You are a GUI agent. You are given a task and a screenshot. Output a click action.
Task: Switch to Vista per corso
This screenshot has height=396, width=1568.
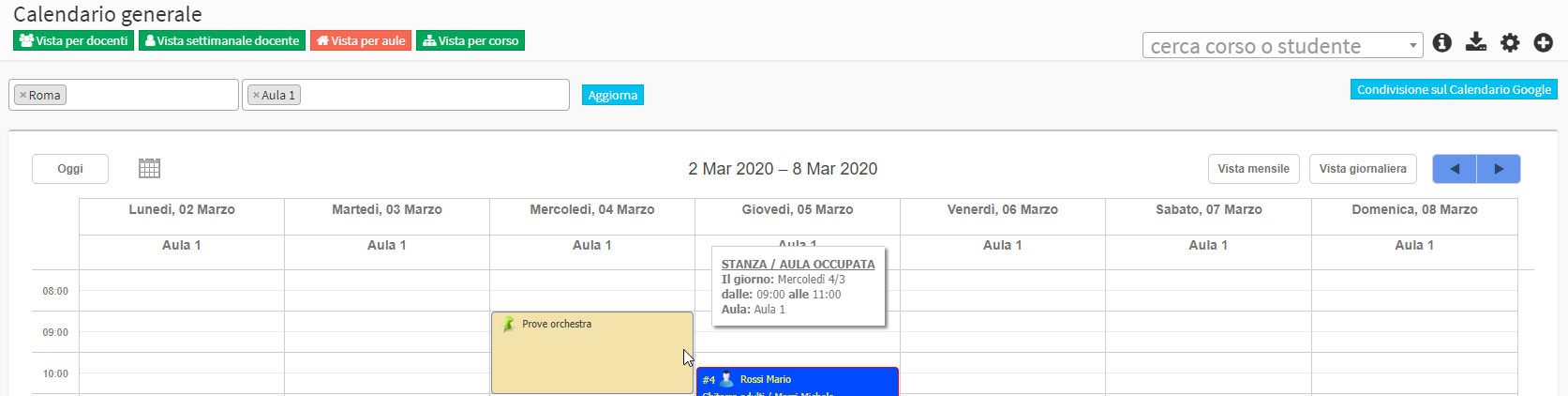[470, 40]
